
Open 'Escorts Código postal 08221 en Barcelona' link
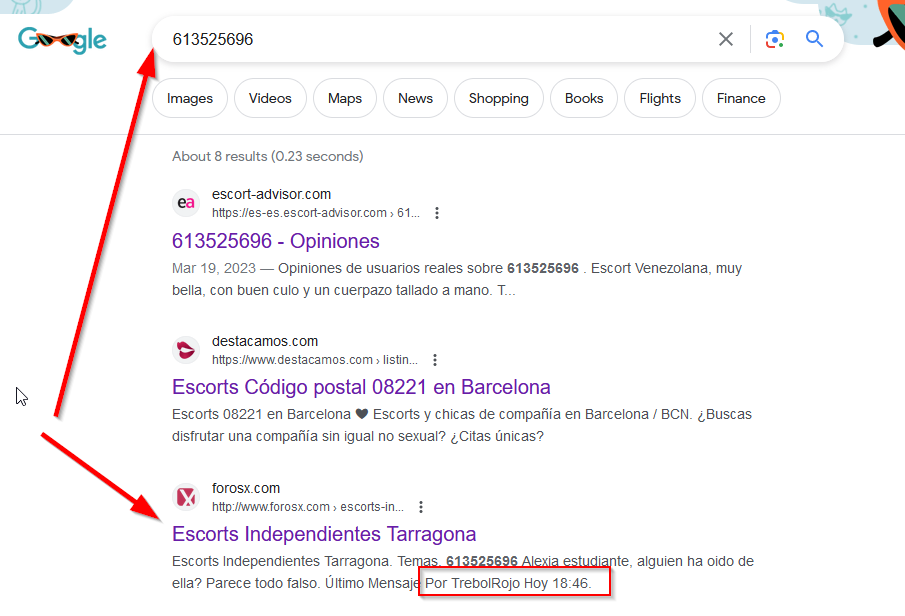[361, 387]
